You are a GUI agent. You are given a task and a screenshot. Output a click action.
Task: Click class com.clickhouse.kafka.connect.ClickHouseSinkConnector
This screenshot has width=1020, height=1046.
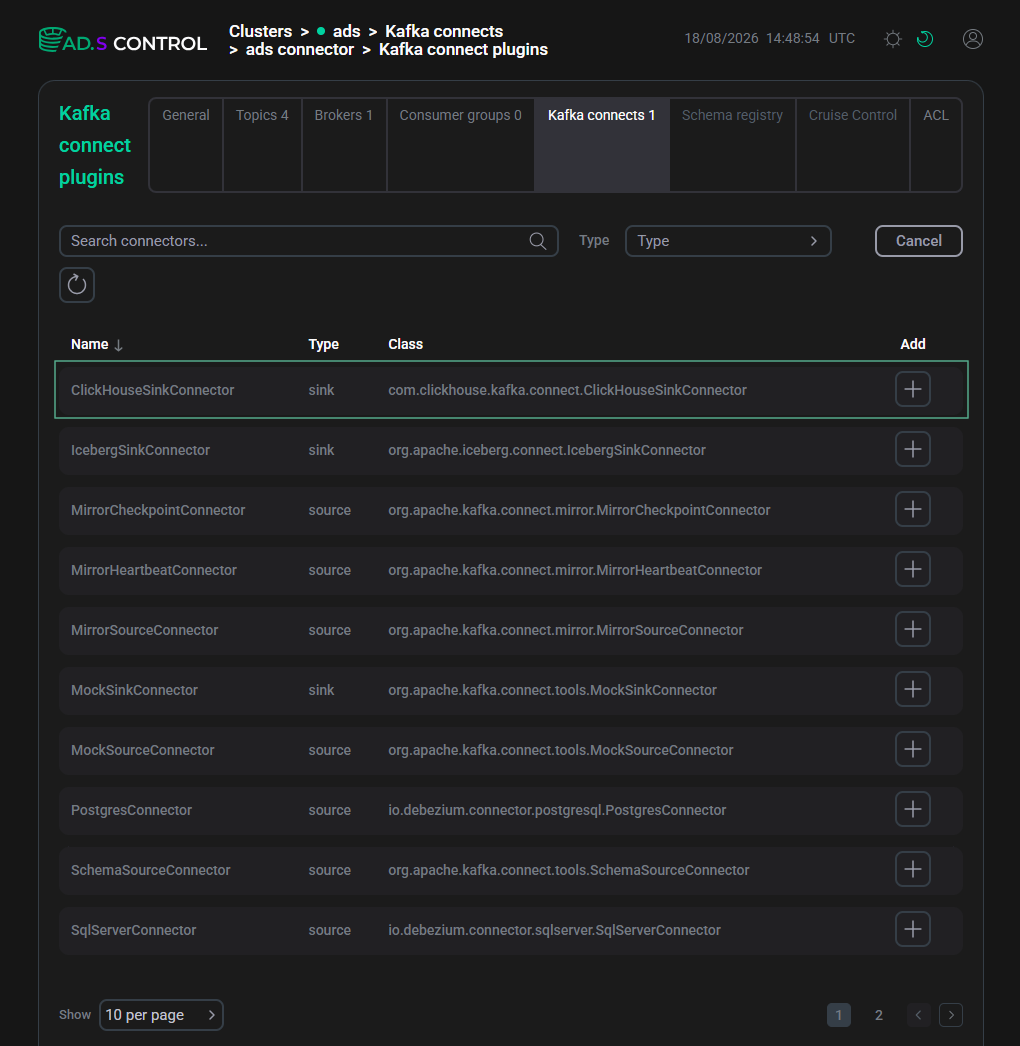coord(568,390)
